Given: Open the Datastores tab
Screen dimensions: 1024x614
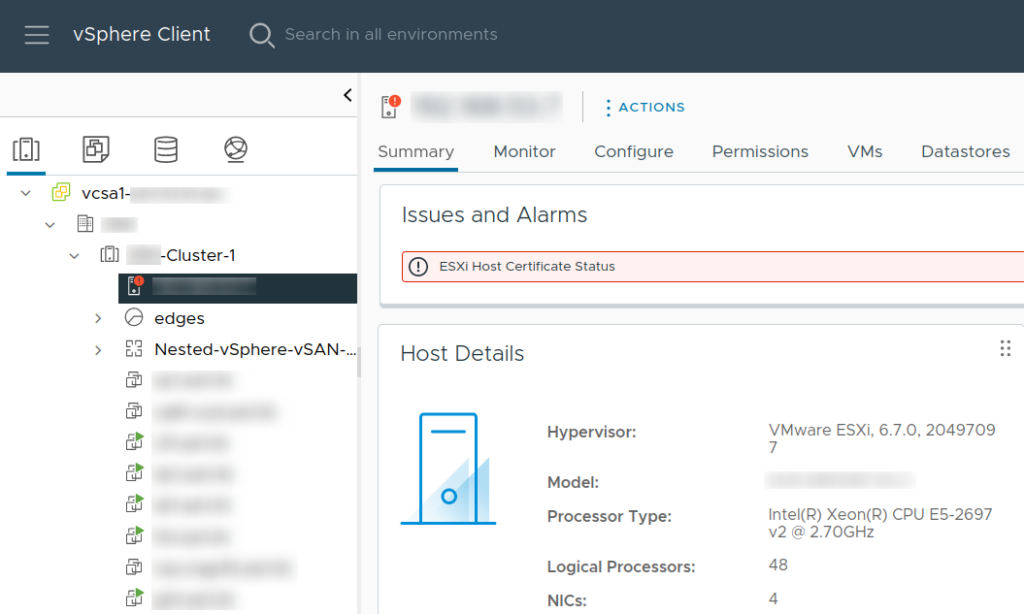Looking at the screenshot, I should click(x=965, y=152).
